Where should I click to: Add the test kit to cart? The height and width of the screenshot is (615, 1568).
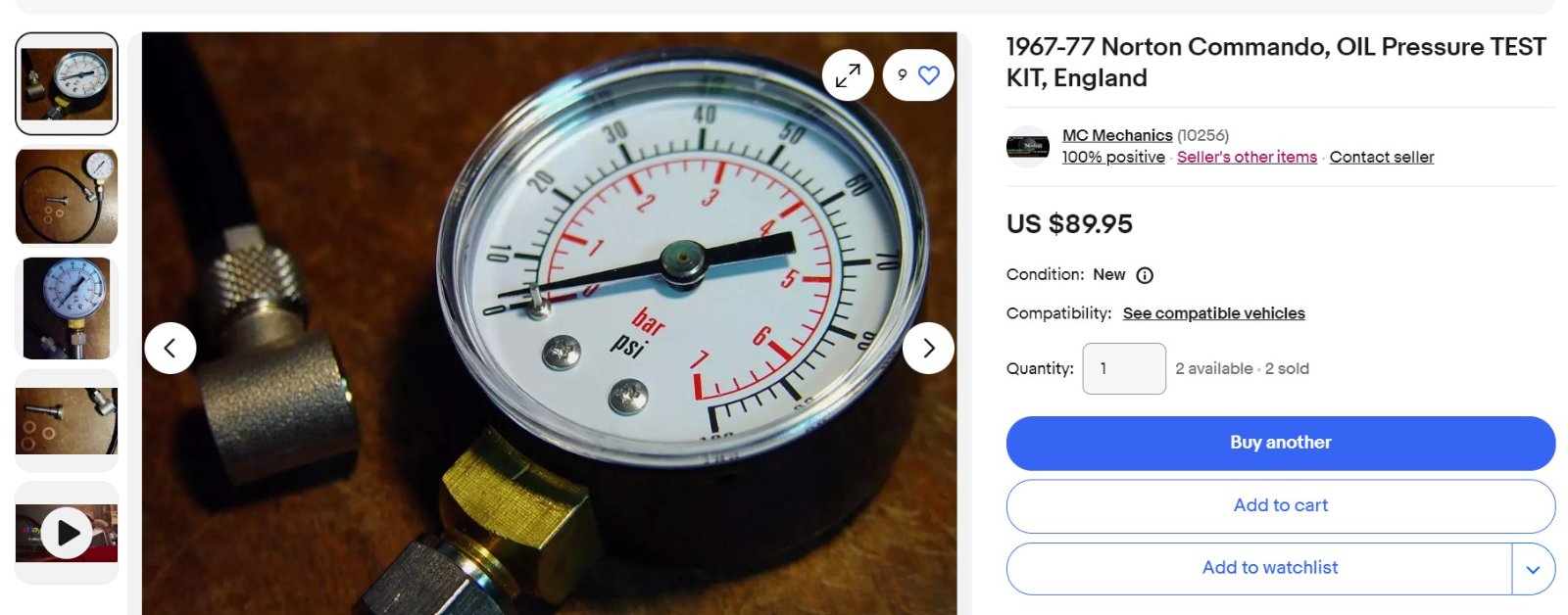tap(1281, 506)
